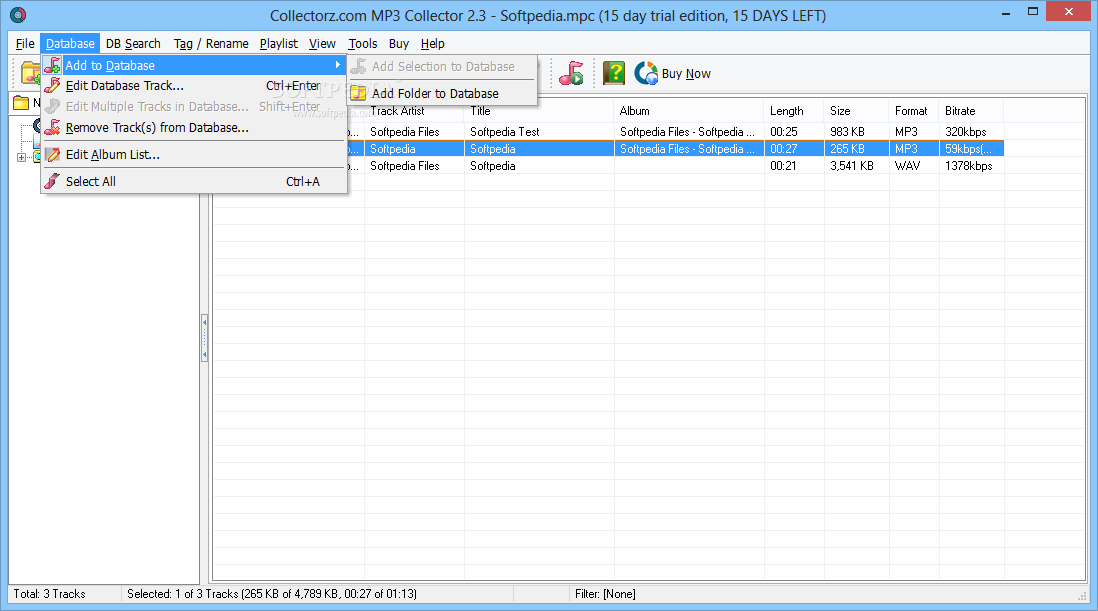The image size is (1098, 611).
Task: Sort by Length column header
Action: [x=794, y=111]
